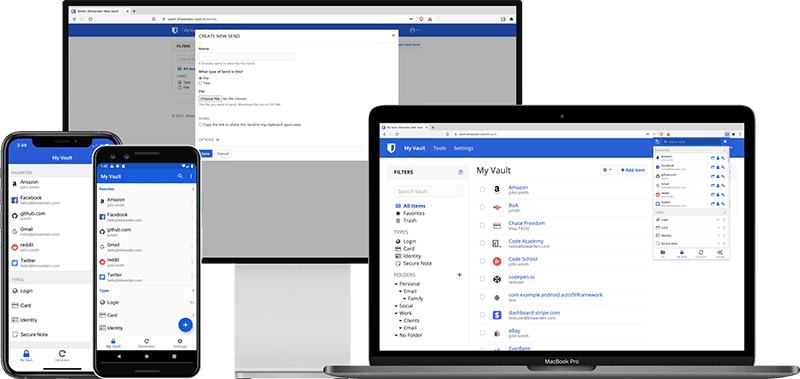Click the Choose File button
This screenshot has width=800, height=379.
coord(210,98)
